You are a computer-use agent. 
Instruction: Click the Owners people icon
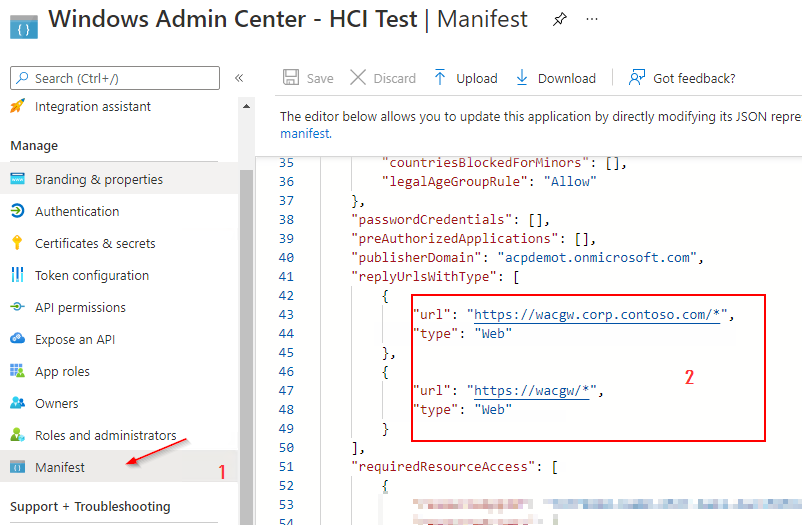tap(17, 403)
